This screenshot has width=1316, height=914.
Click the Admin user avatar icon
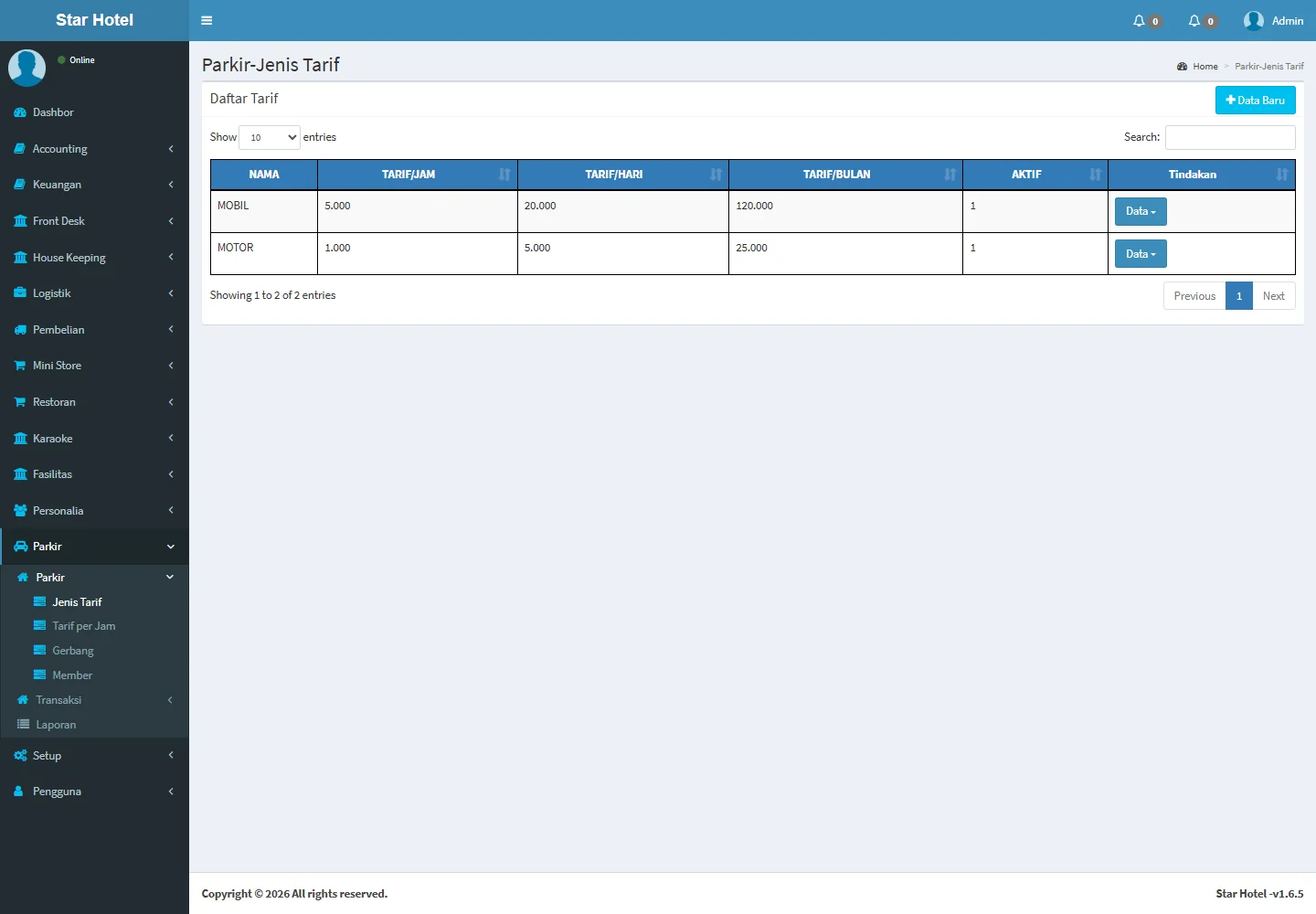pyautogui.click(x=1253, y=21)
